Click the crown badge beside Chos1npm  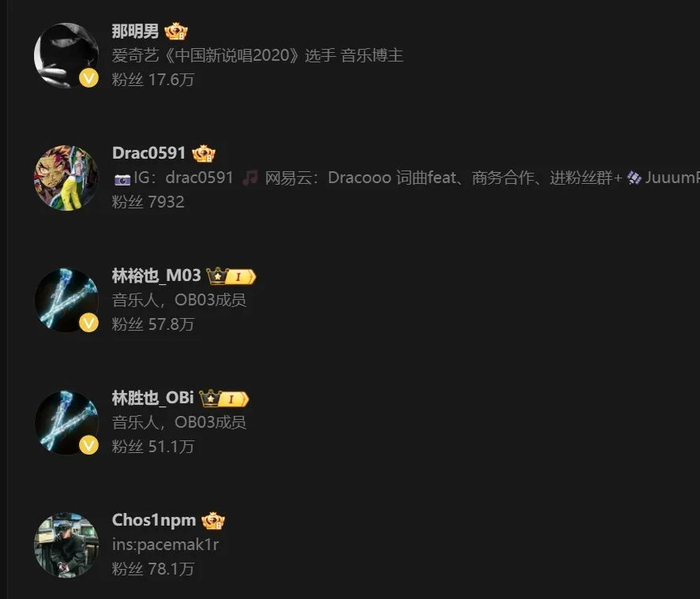(x=213, y=521)
